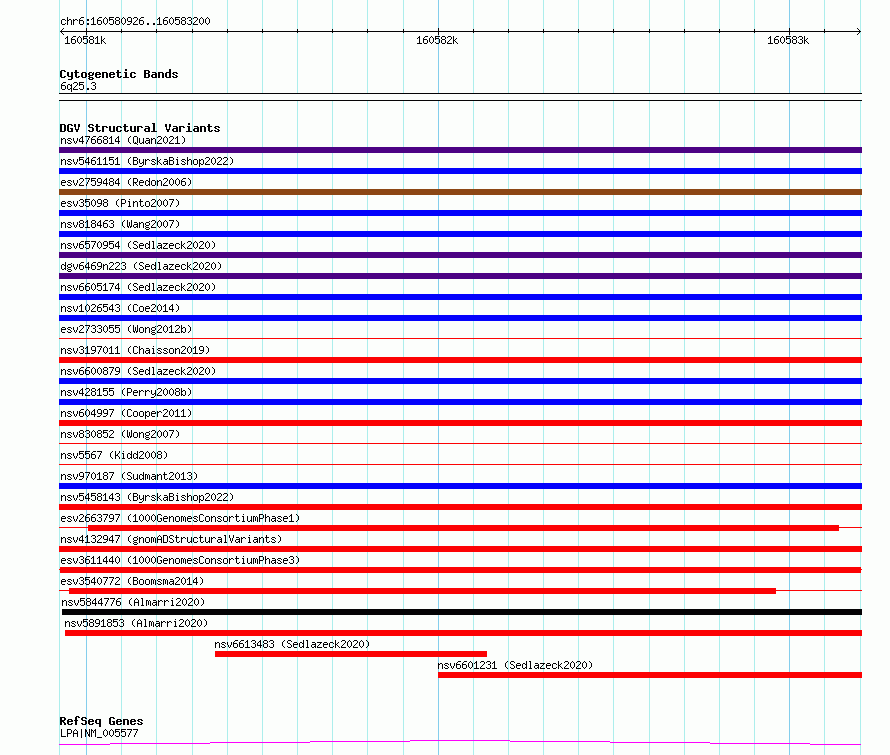Viewport: 890px width, 755px height.
Task: Open nsv830852 (Wong2007) label
Action: [120, 434]
